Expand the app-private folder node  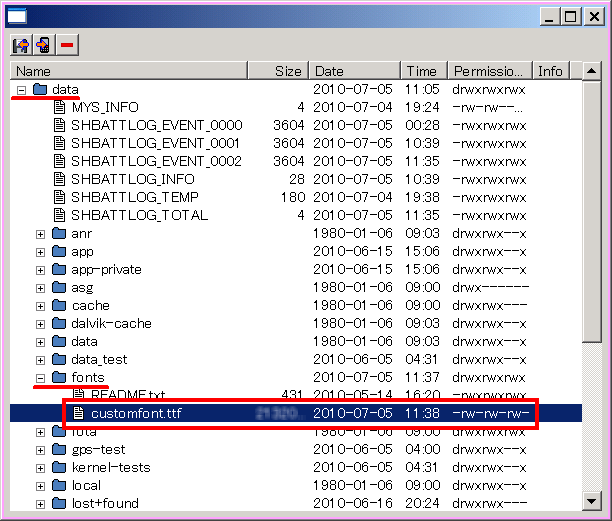click(40, 269)
